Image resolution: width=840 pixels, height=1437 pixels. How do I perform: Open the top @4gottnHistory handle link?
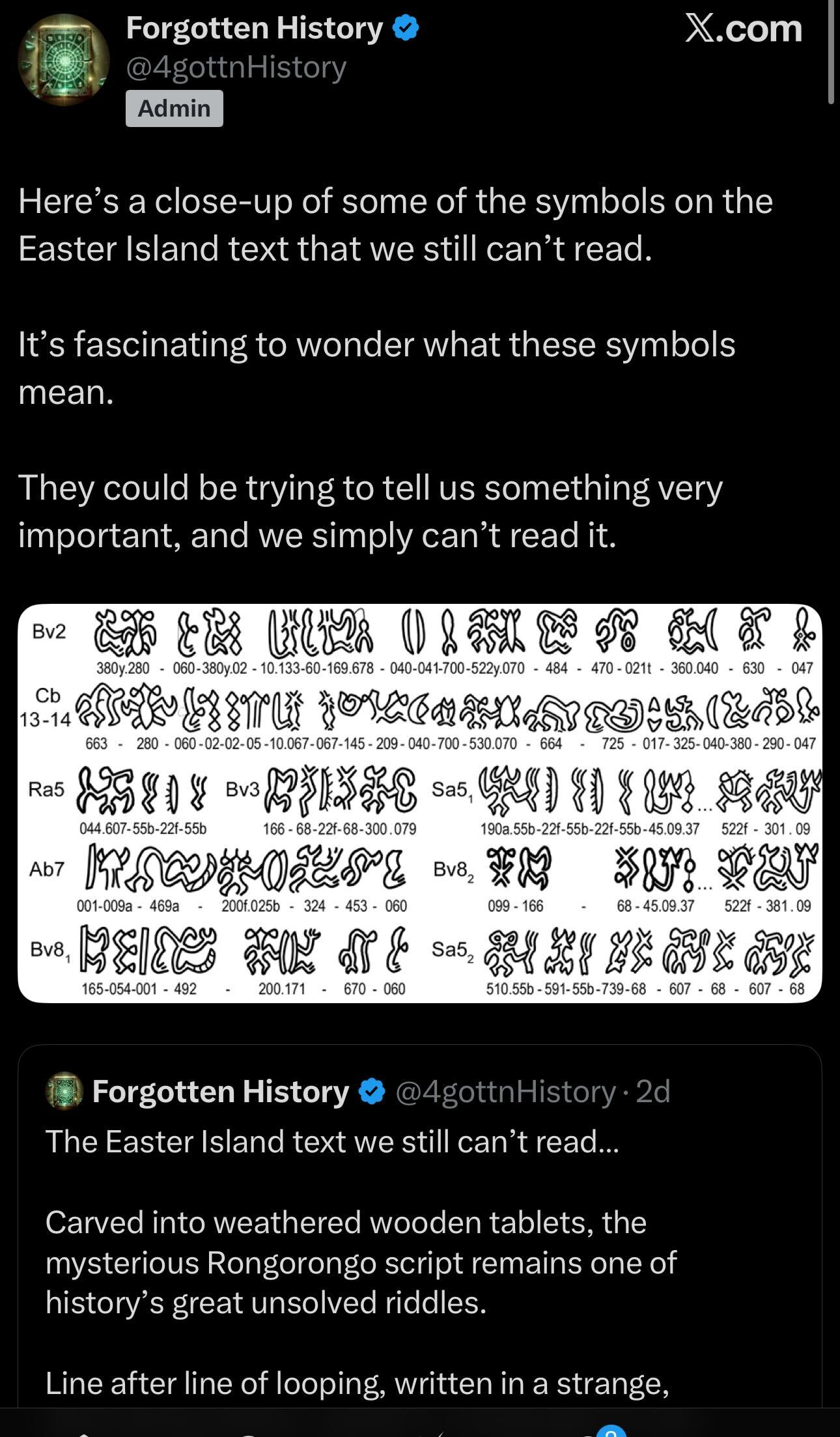(236, 67)
